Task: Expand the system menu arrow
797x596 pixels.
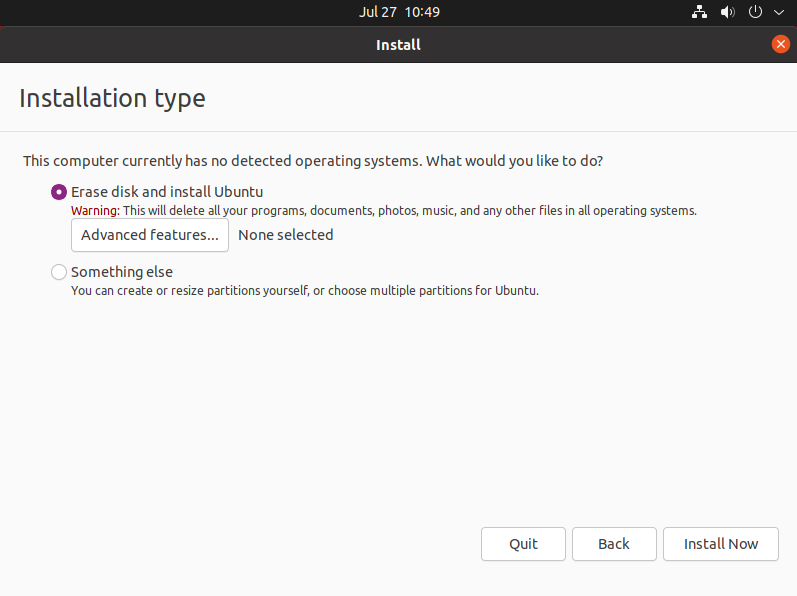Action: 778,12
